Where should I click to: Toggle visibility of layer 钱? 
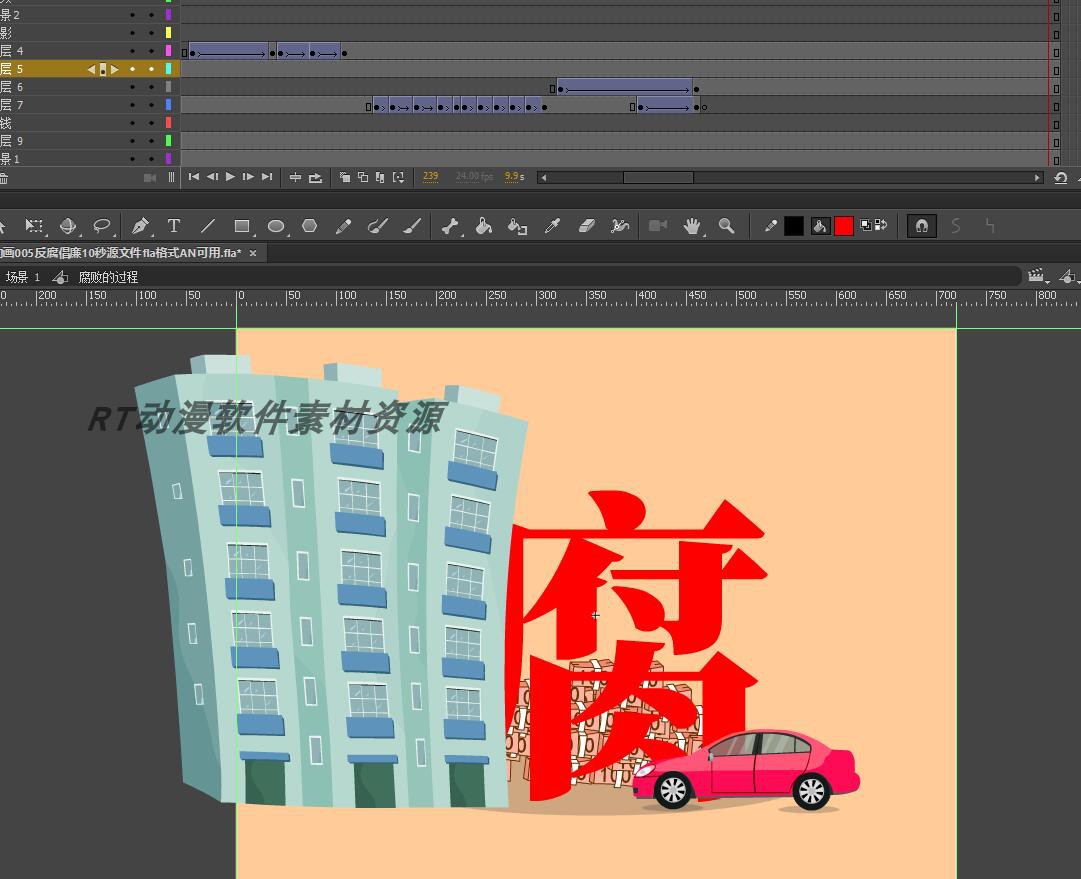(132, 123)
